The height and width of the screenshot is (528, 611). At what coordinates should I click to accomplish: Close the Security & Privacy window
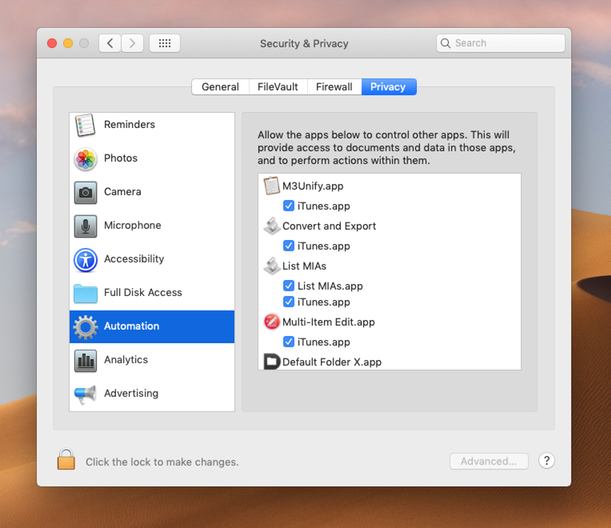point(52,43)
